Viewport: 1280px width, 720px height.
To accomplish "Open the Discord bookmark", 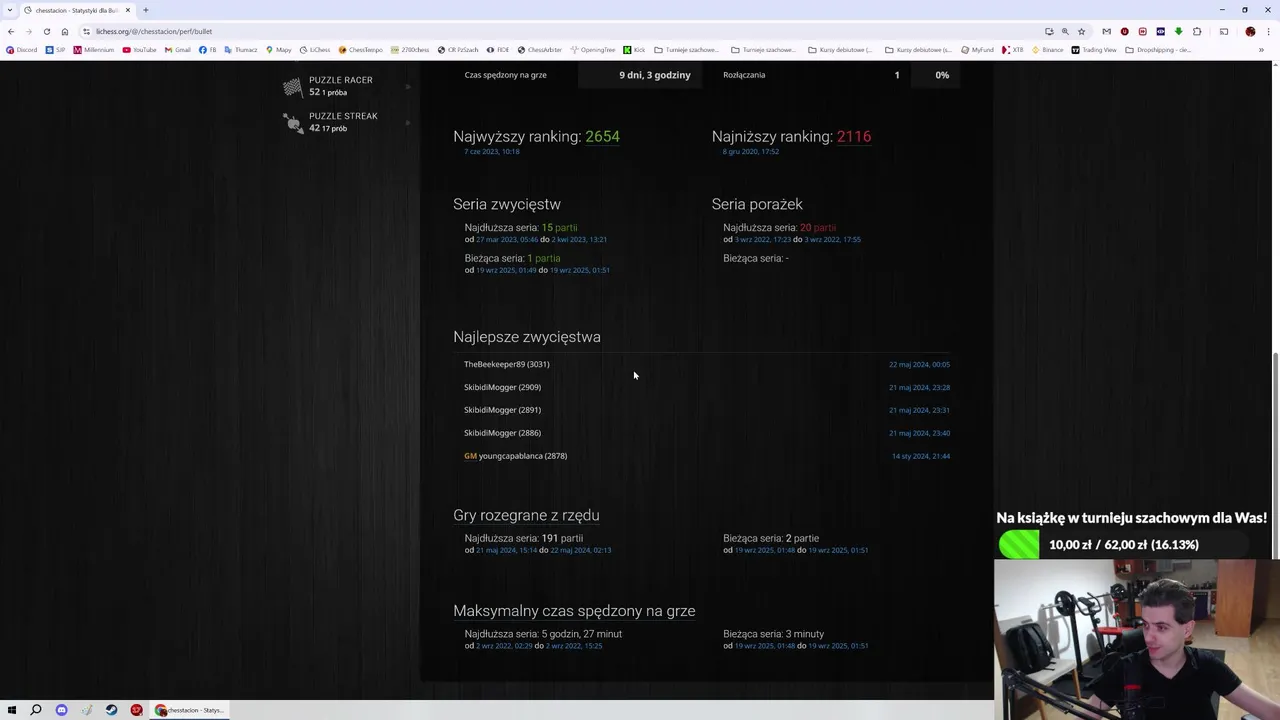I will coord(21,50).
